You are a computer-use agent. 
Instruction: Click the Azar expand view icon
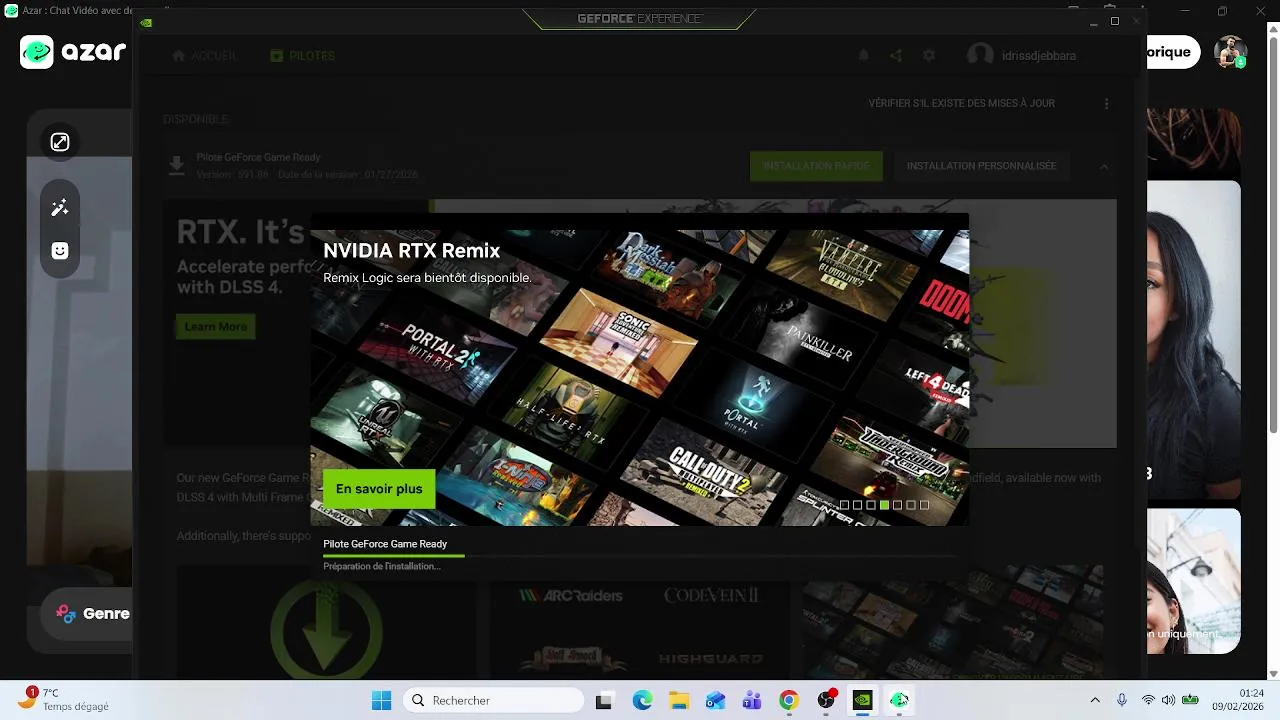point(60,142)
